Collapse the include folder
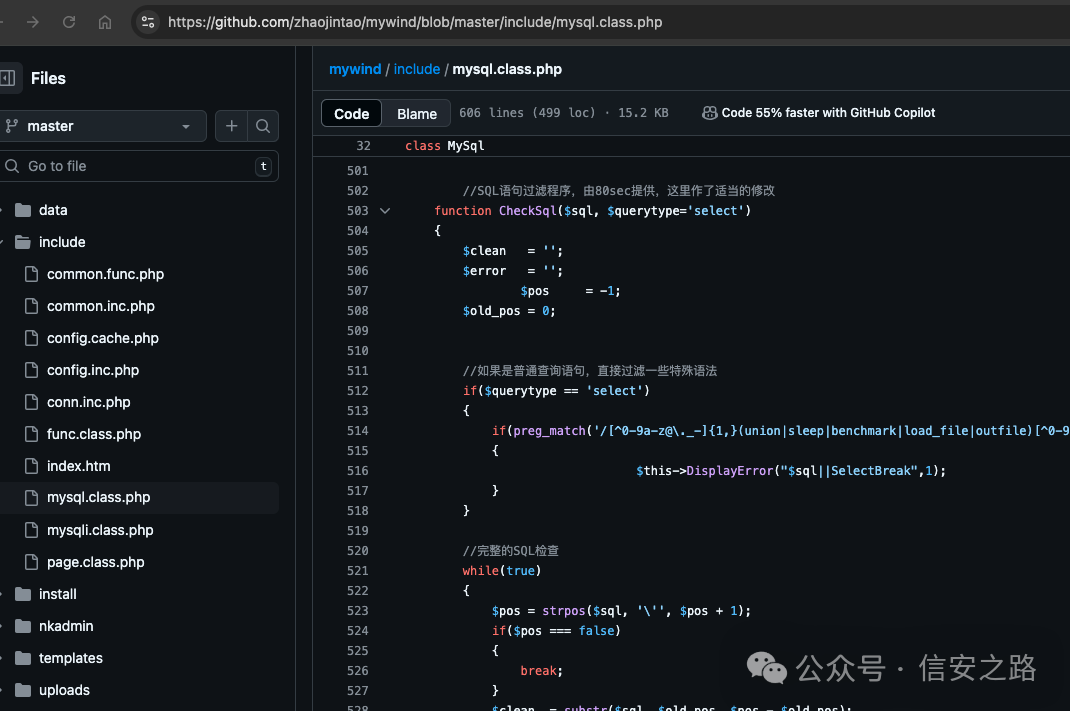The image size is (1070, 711). tap(62, 242)
